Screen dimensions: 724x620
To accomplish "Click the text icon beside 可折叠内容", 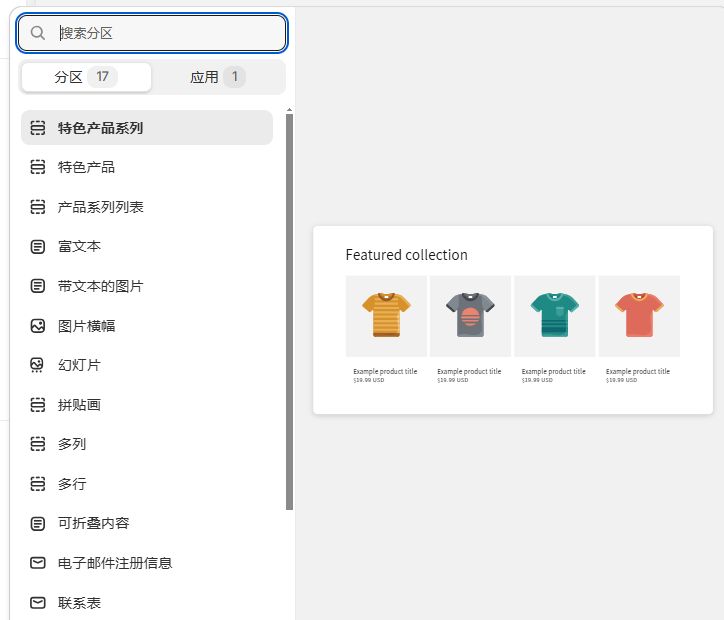I will (x=38, y=524).
